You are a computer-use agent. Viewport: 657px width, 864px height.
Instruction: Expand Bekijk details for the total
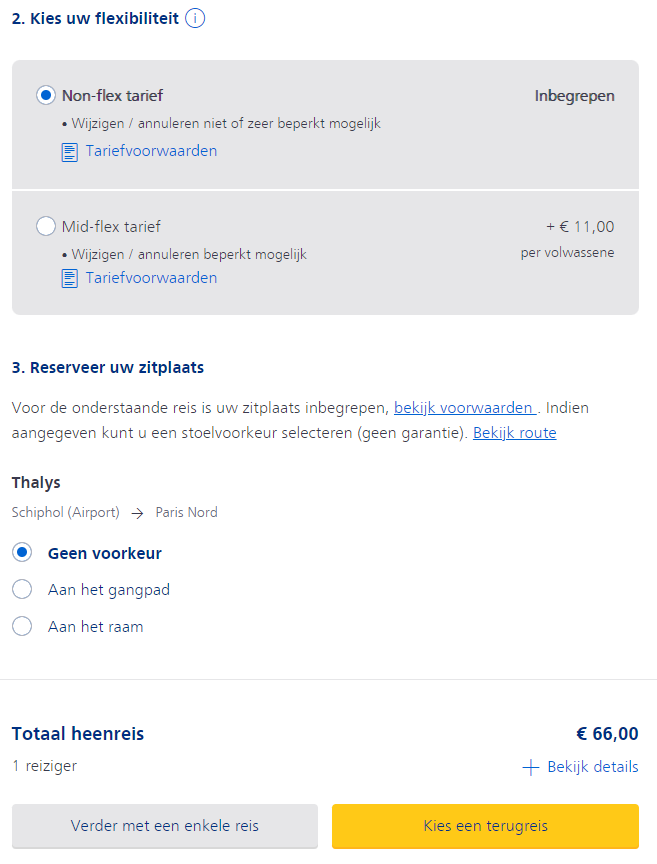pos(593,766)
